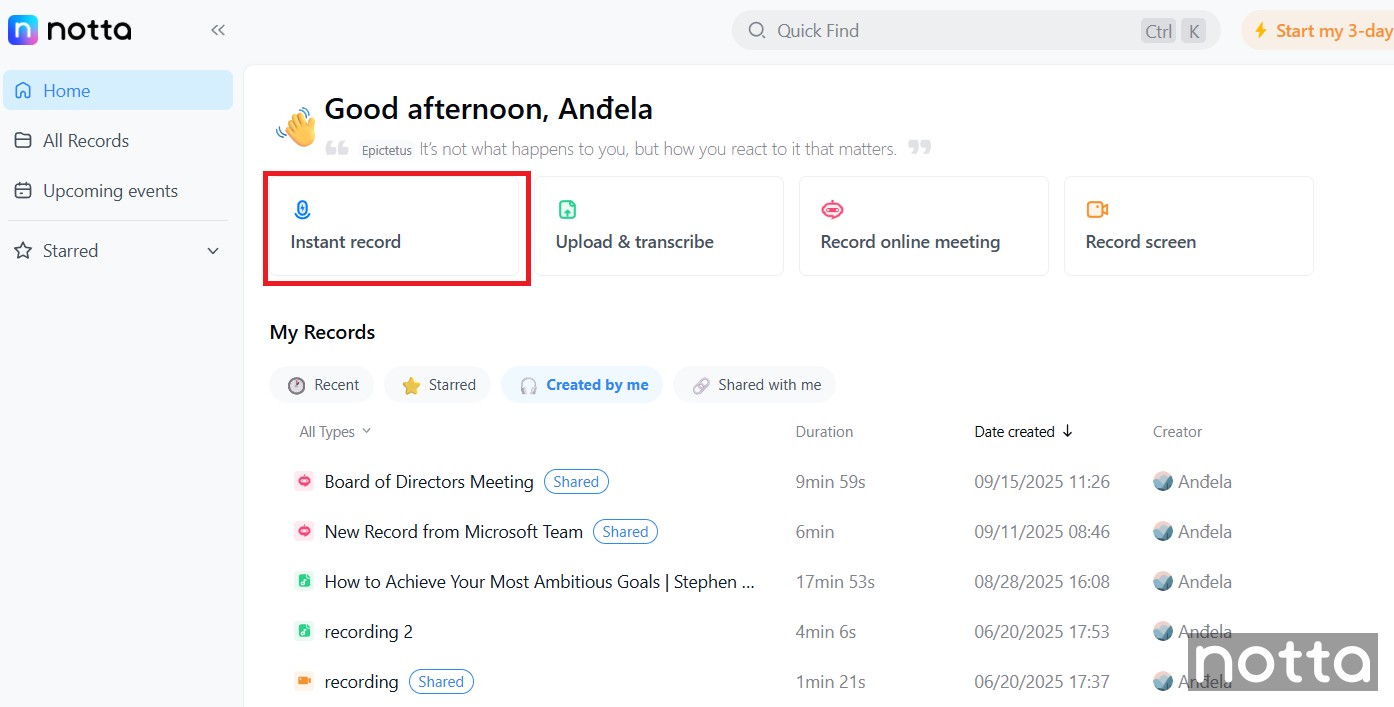The width and height of the screenshot is (1394, 707).
Task: Select the Shared with me tab
Action: click(755, 385)
